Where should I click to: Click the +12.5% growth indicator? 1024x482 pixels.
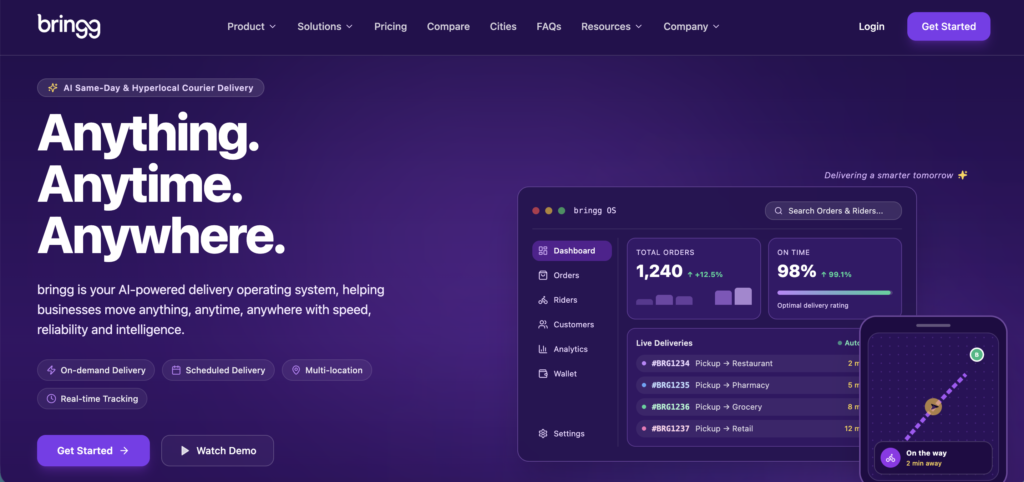705,274
